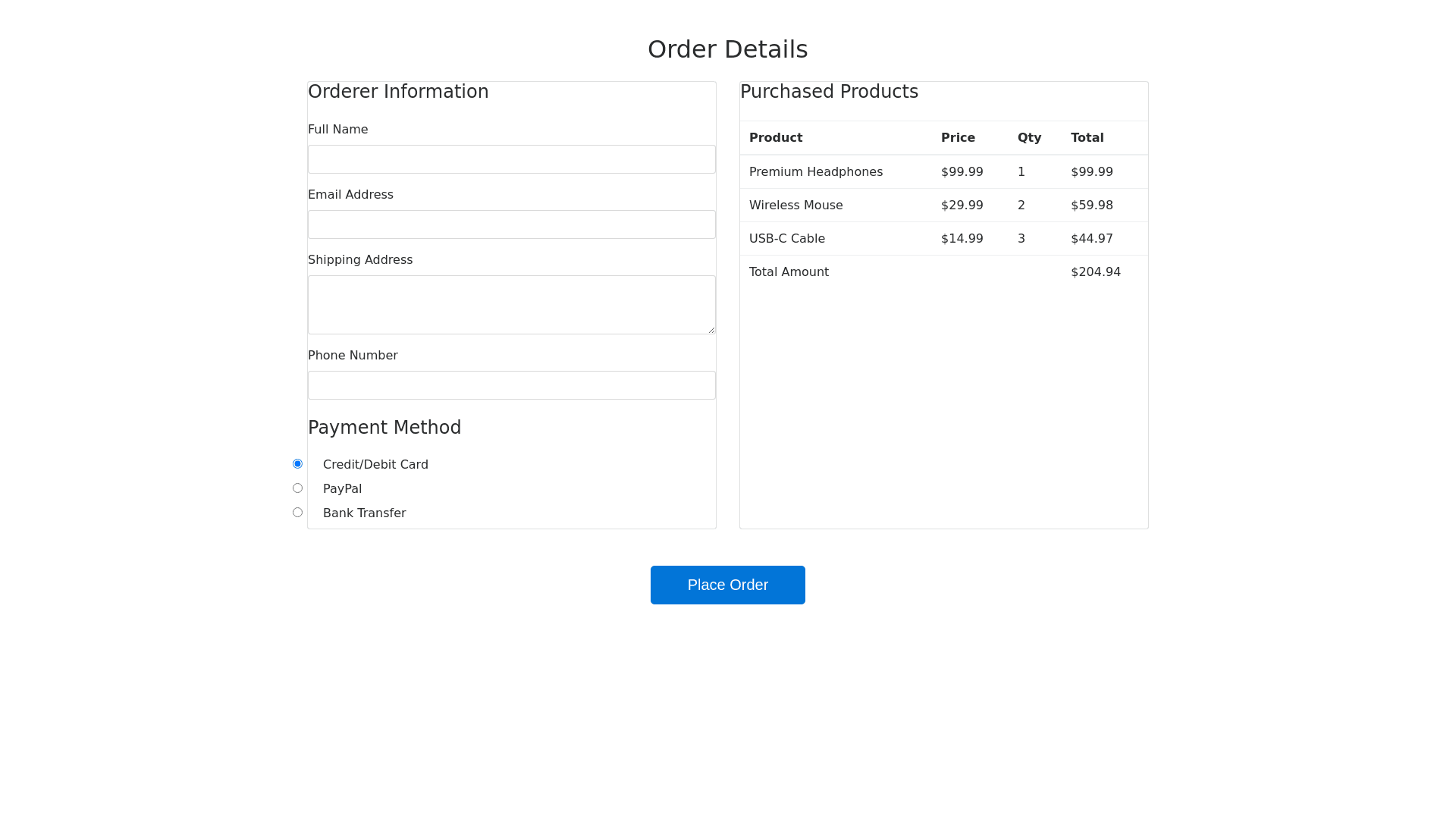
Task: Click the Premium Headphones product row
Action: pos(816,171)
